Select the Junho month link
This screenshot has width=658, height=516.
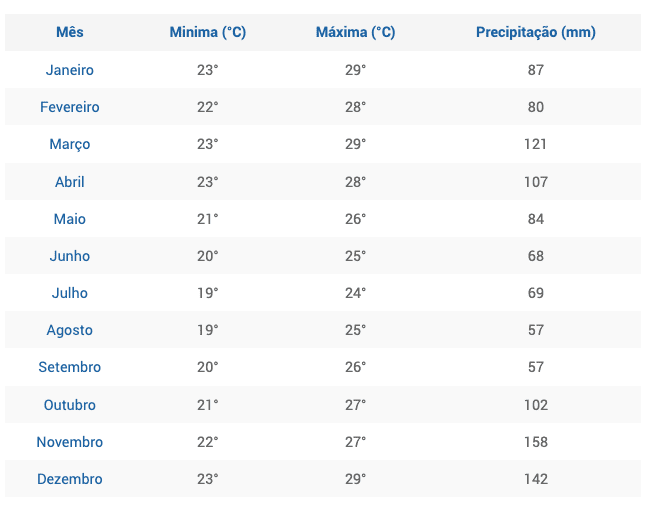coord(70,256)
